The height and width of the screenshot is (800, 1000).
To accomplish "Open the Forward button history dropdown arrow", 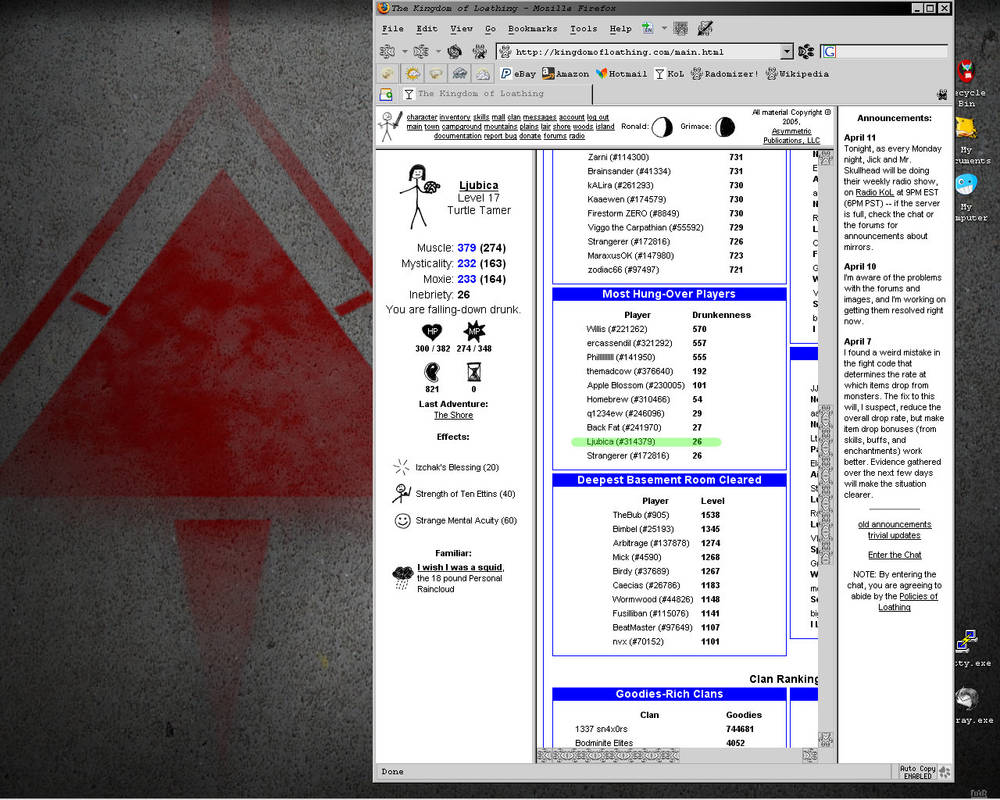I will click(438, 52).
